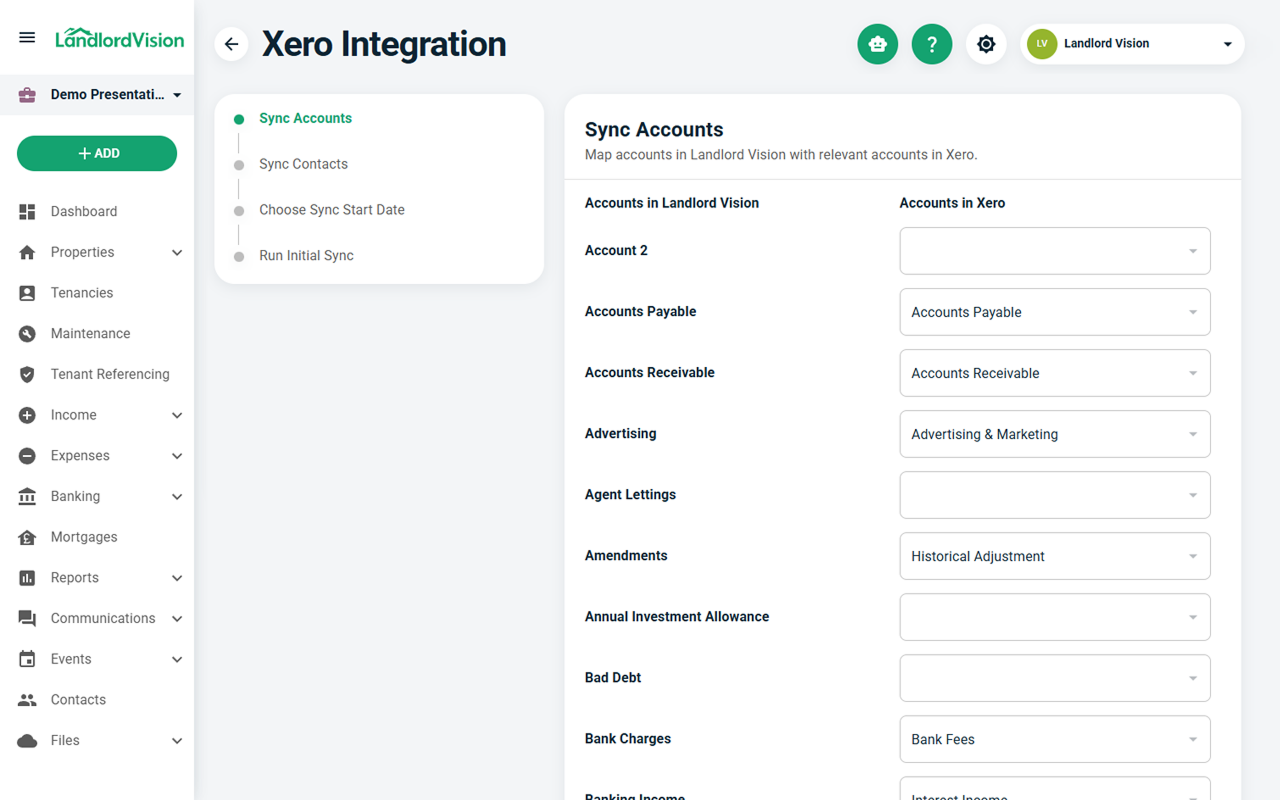The image size is (1280, 800).
Task: Click the Annual Investment Allowance account label
Action: point(677,617)
